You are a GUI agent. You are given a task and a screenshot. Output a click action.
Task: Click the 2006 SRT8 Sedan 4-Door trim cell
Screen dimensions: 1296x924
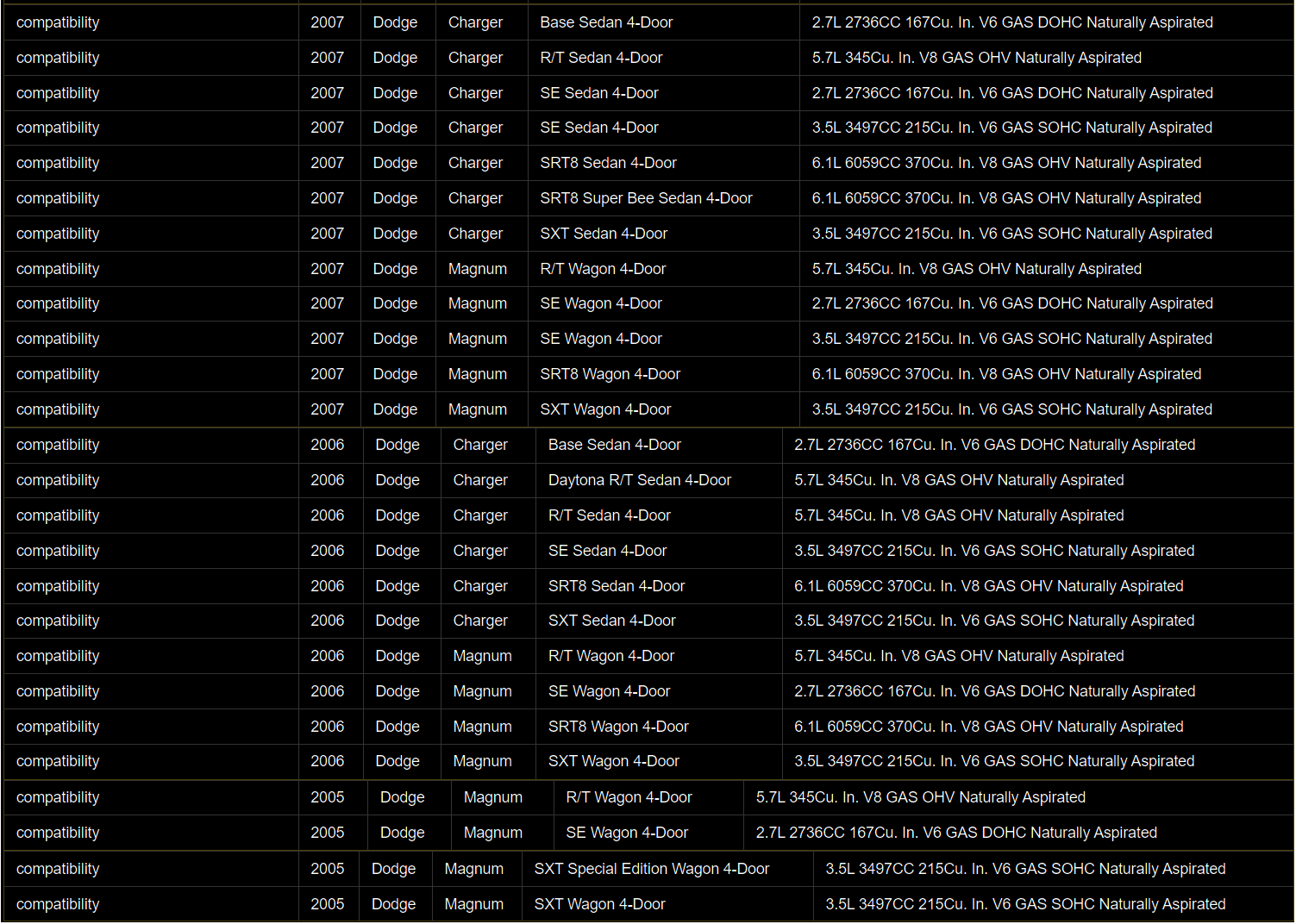pyautogui.click(x=616, y=586)
